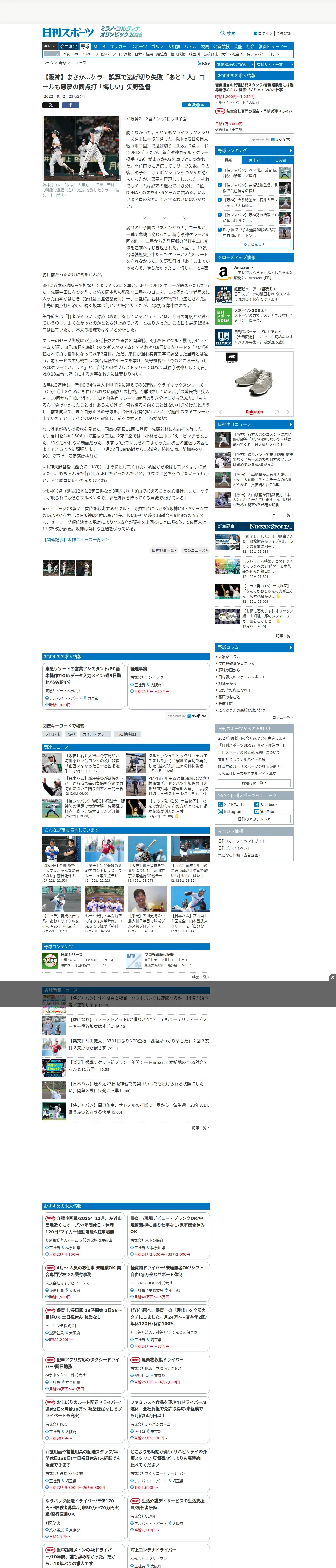Toggle the 通知ON notification button
The height and width of the screenshot is (1568, 336).
tap(196, 105)
